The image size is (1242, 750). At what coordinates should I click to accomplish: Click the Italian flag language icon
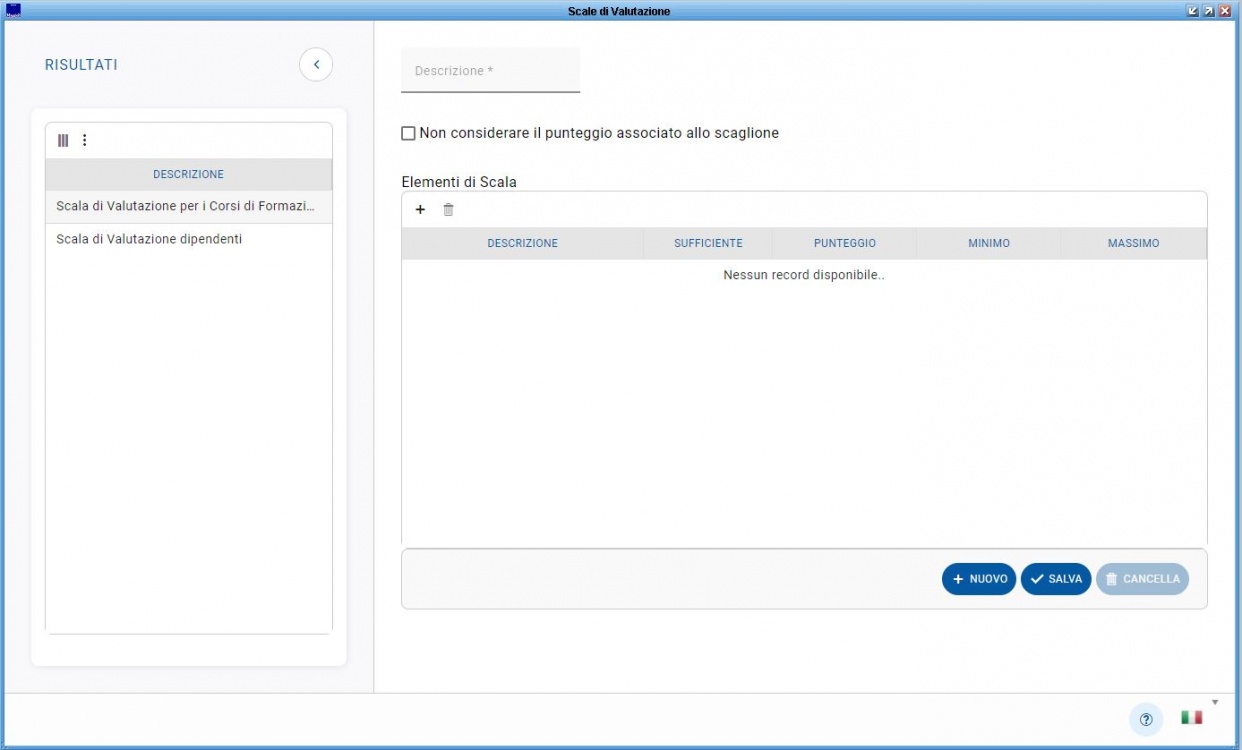point(1191,717)
